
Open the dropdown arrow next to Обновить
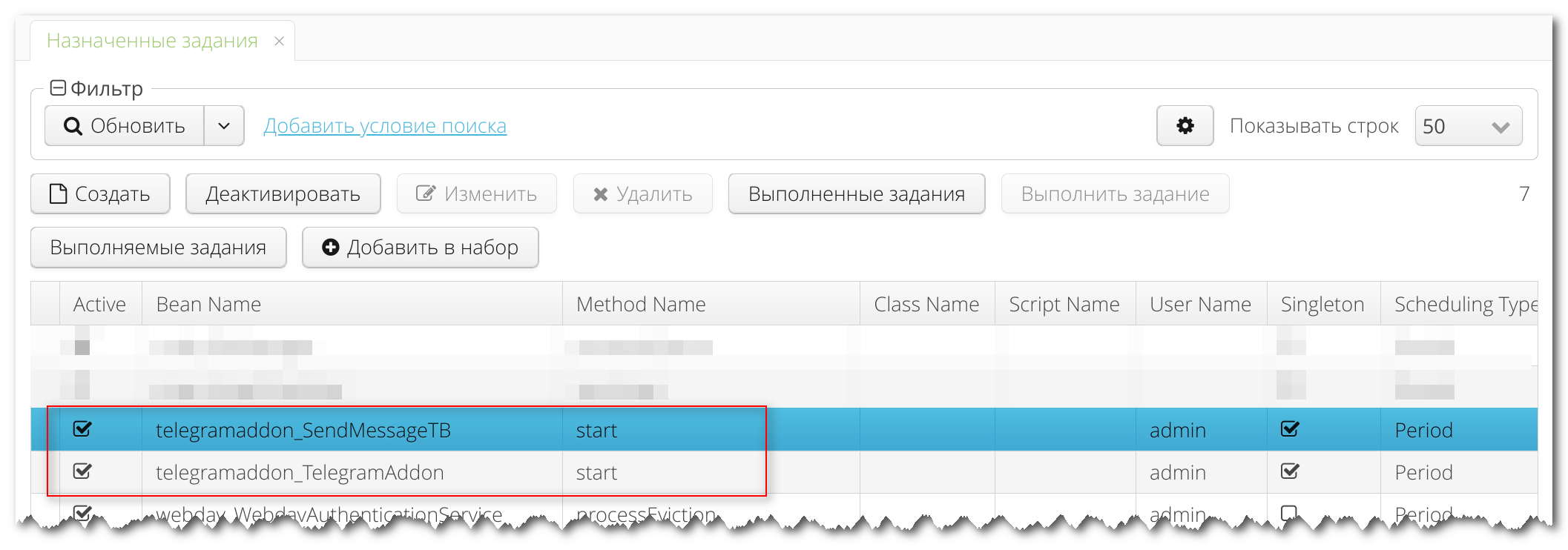point(224,126)
